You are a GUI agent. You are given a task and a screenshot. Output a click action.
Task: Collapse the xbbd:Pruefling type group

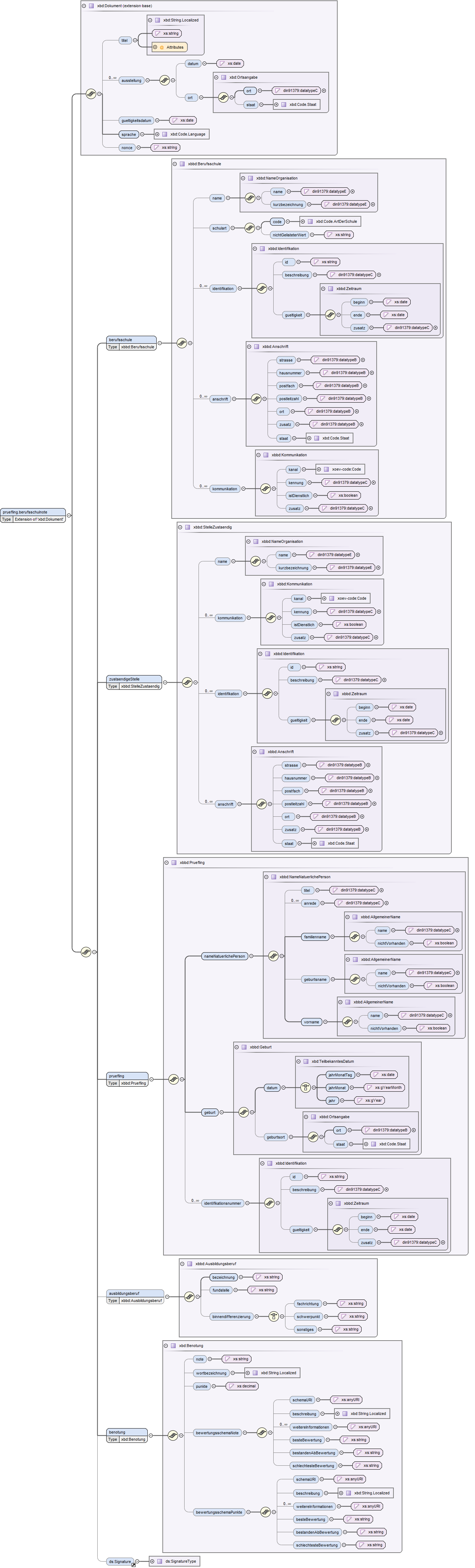[167, 862]
